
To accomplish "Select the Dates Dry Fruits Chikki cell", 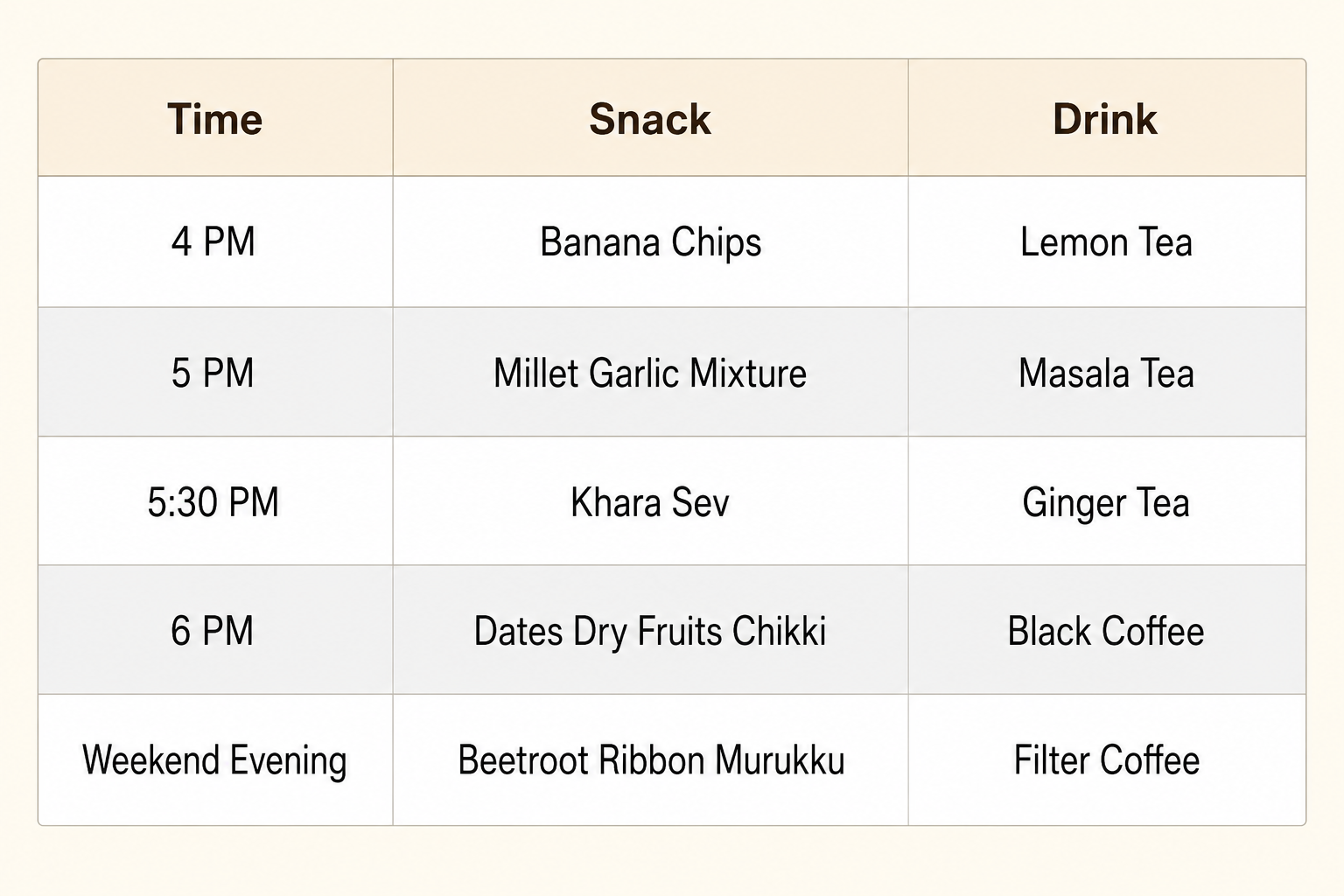I will click(650, 630).
